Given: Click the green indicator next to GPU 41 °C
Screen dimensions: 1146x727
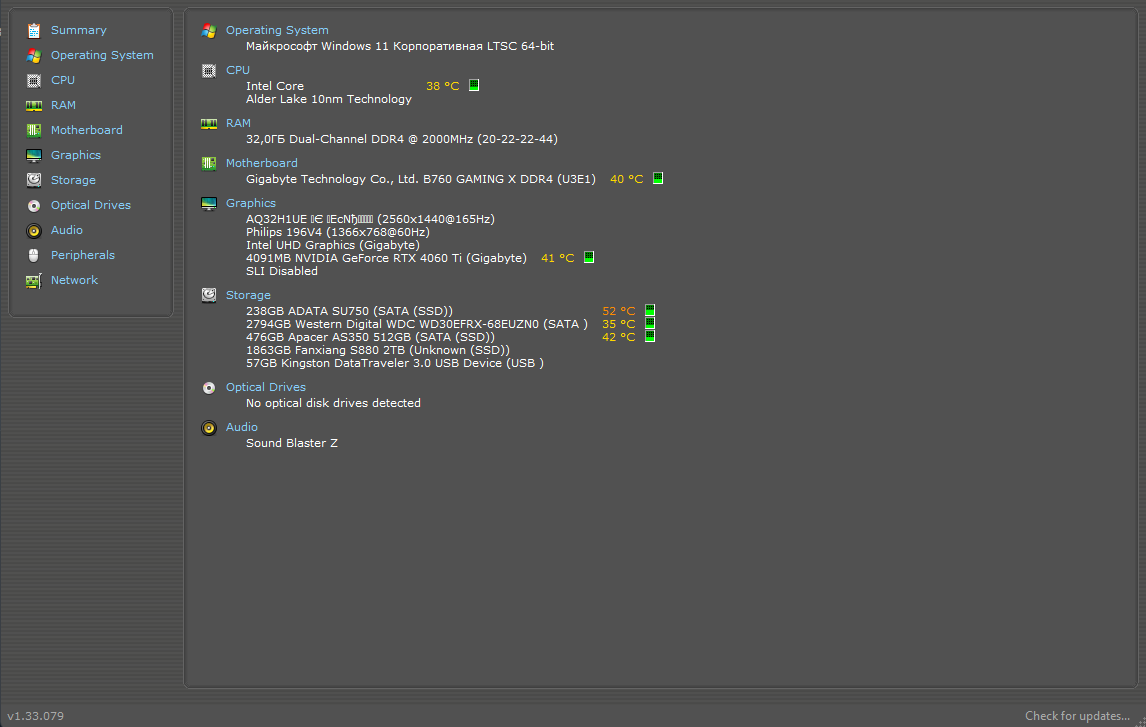Looking at the screenshot, I should [x=588, y=257].
